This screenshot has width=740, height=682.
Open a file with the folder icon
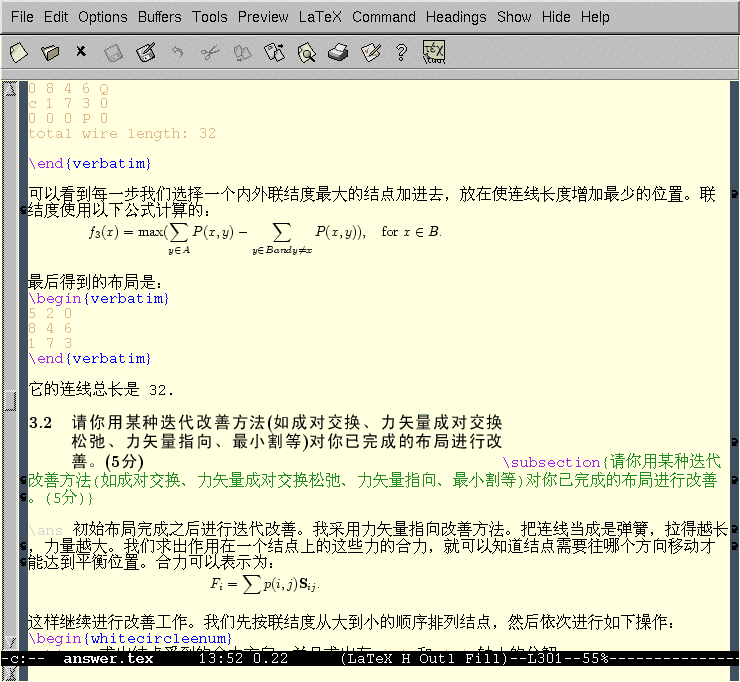point(50,51)
